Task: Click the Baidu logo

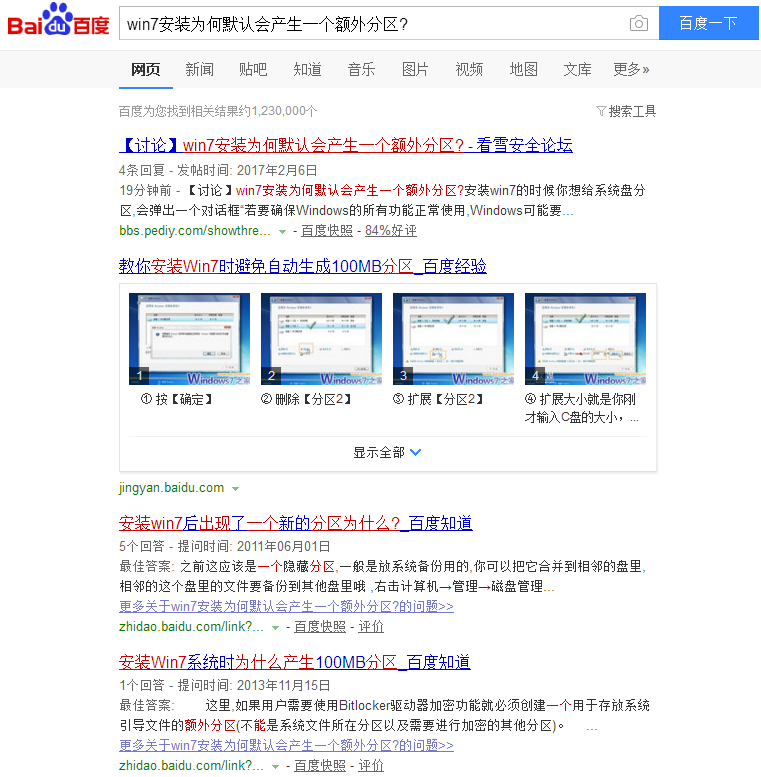Action: click(58, 20)
